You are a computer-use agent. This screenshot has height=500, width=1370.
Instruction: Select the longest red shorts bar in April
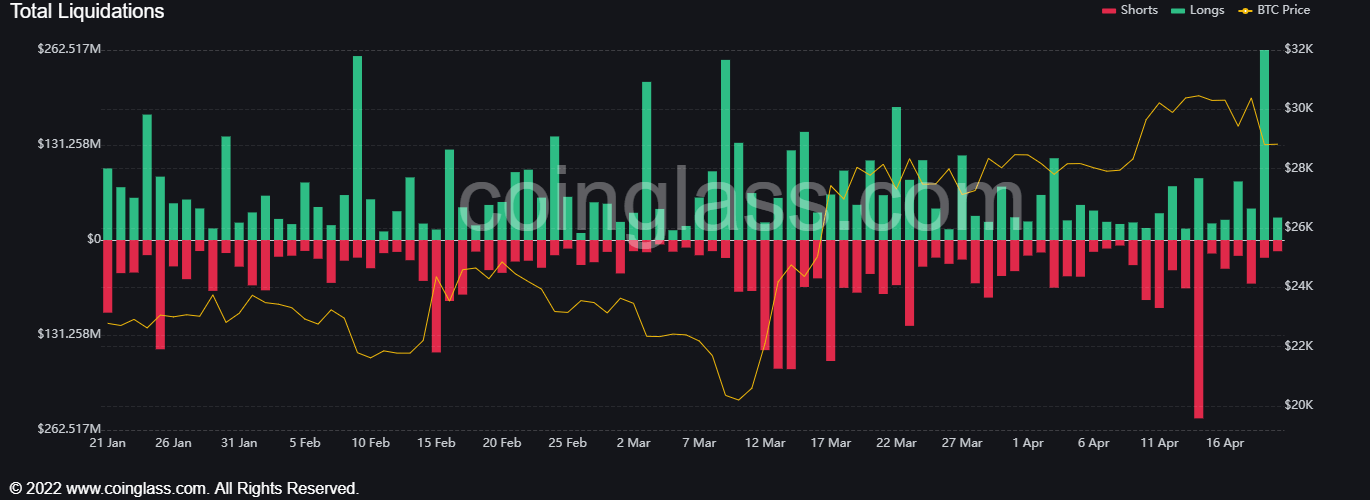click(x=1198, y=328)
